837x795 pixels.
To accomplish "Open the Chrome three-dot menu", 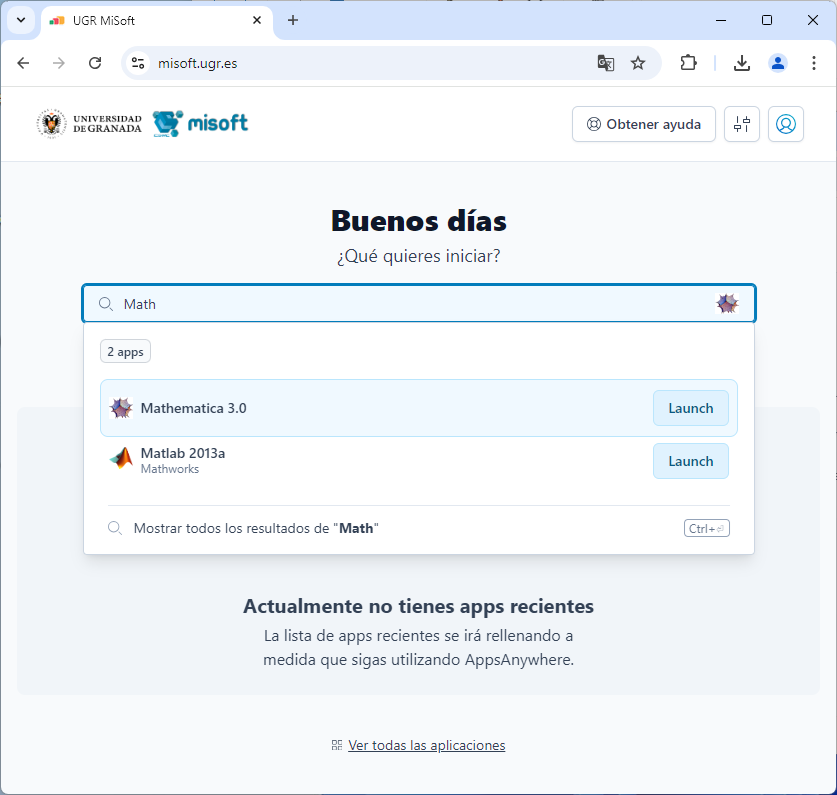I will click(x=814, y=63).
